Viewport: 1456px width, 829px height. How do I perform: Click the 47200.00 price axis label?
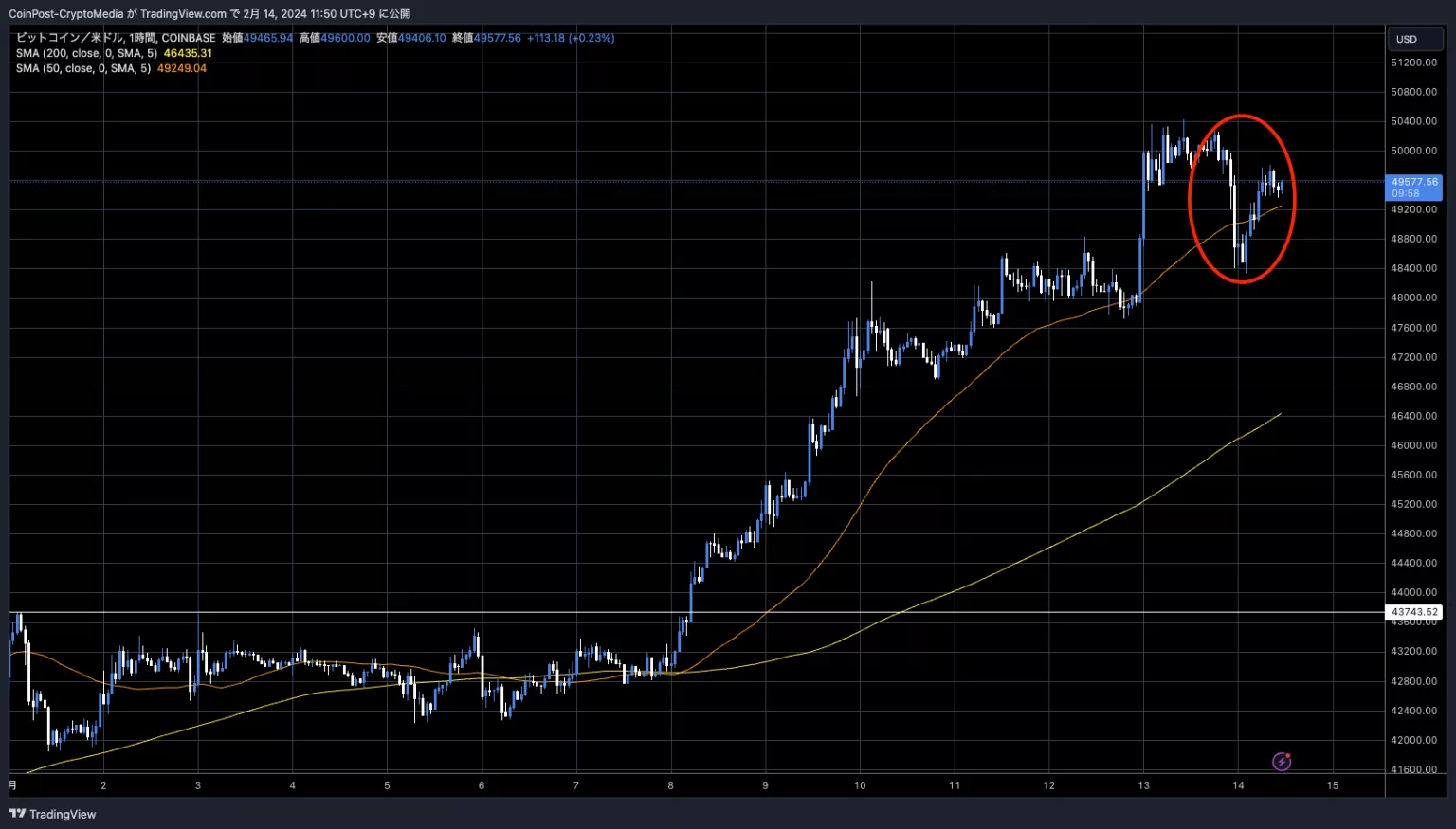tap(1413, 357)
